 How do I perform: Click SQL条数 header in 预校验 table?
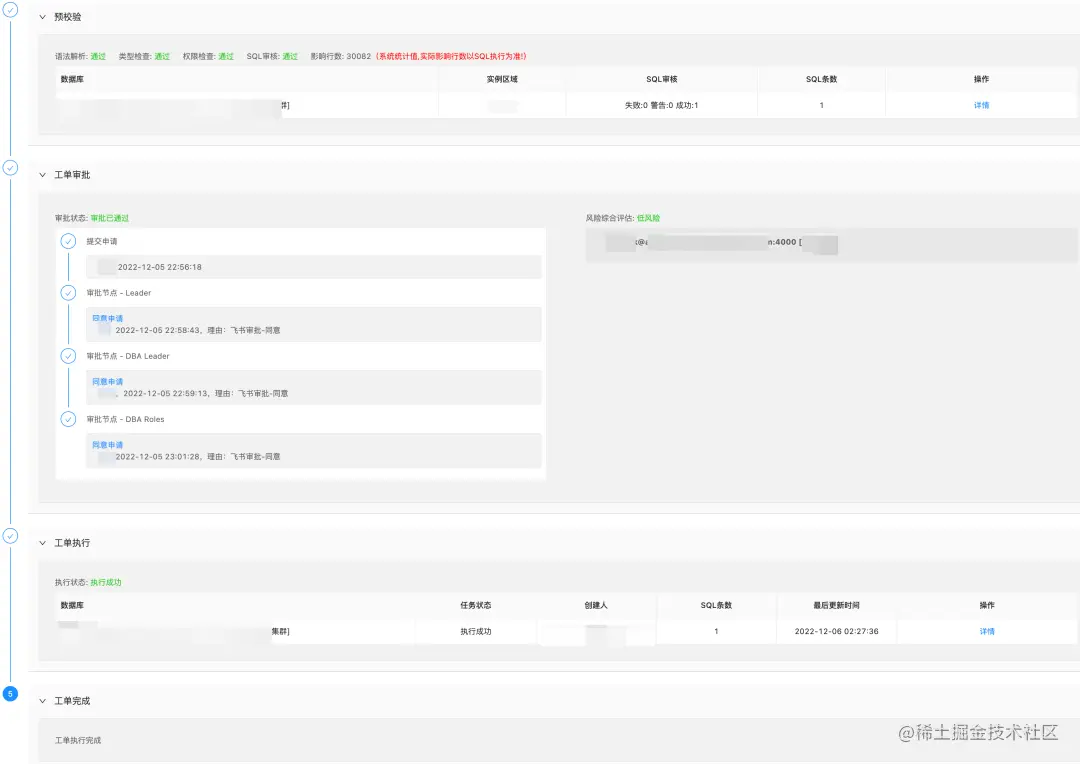point(822,79)
